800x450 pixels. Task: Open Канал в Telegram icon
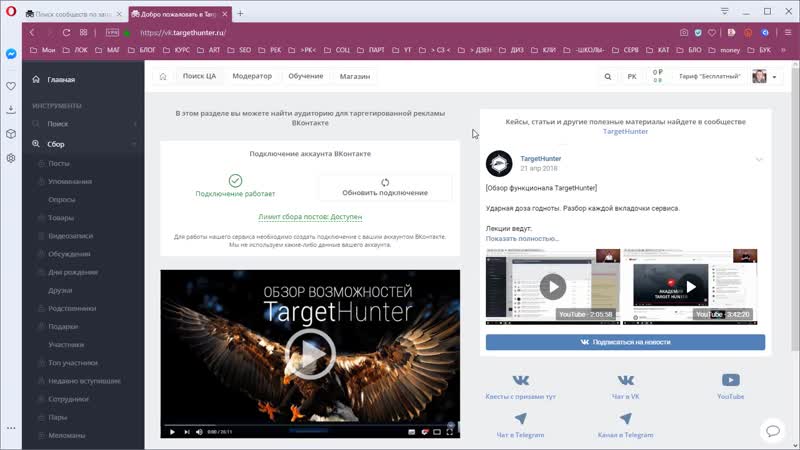626,419
